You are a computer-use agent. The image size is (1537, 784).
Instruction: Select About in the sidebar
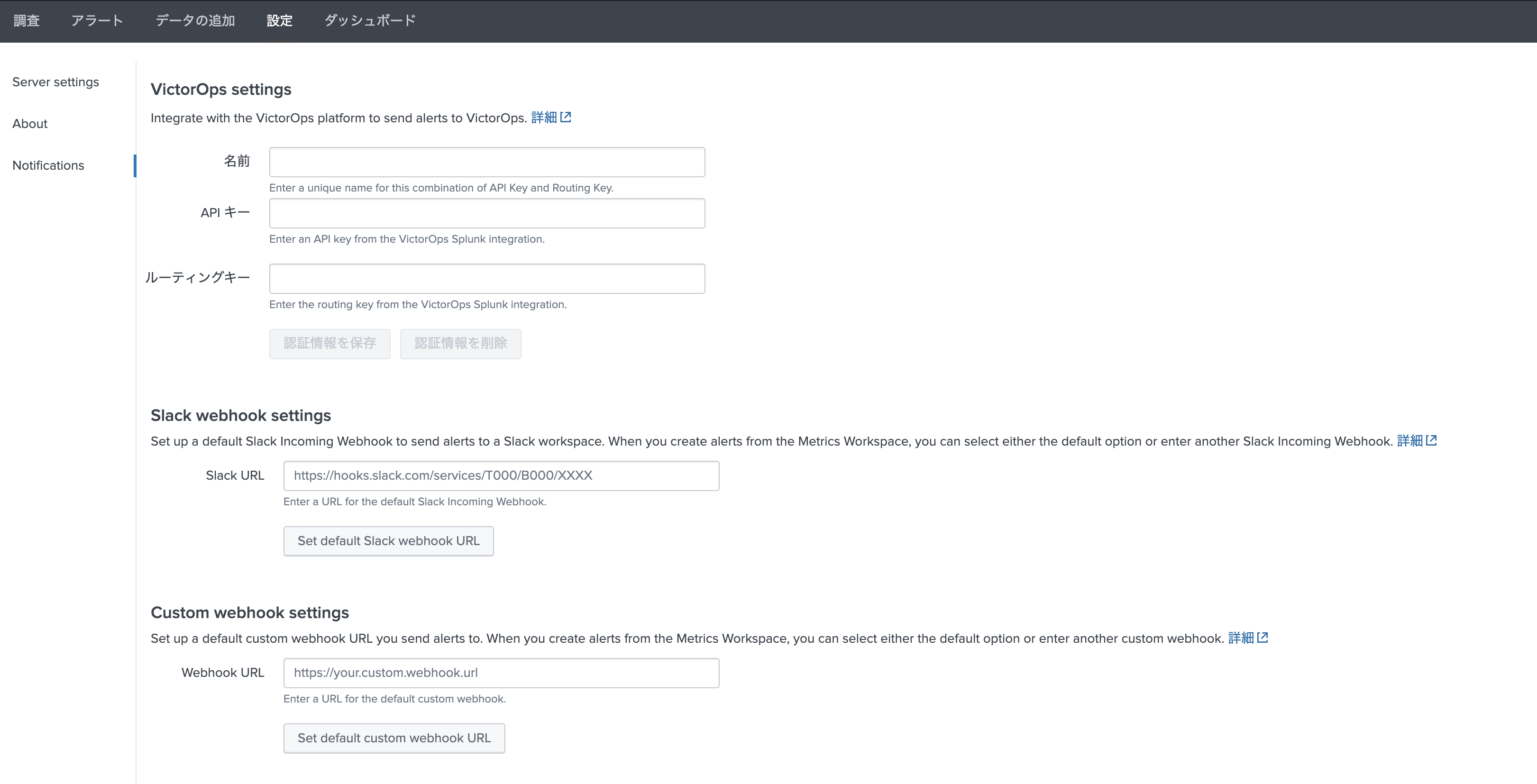(30, 124)
